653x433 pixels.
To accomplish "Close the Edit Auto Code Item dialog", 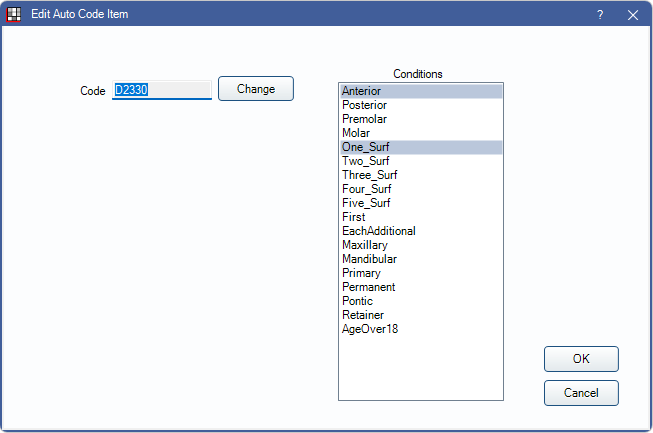I will click(632, 15).
